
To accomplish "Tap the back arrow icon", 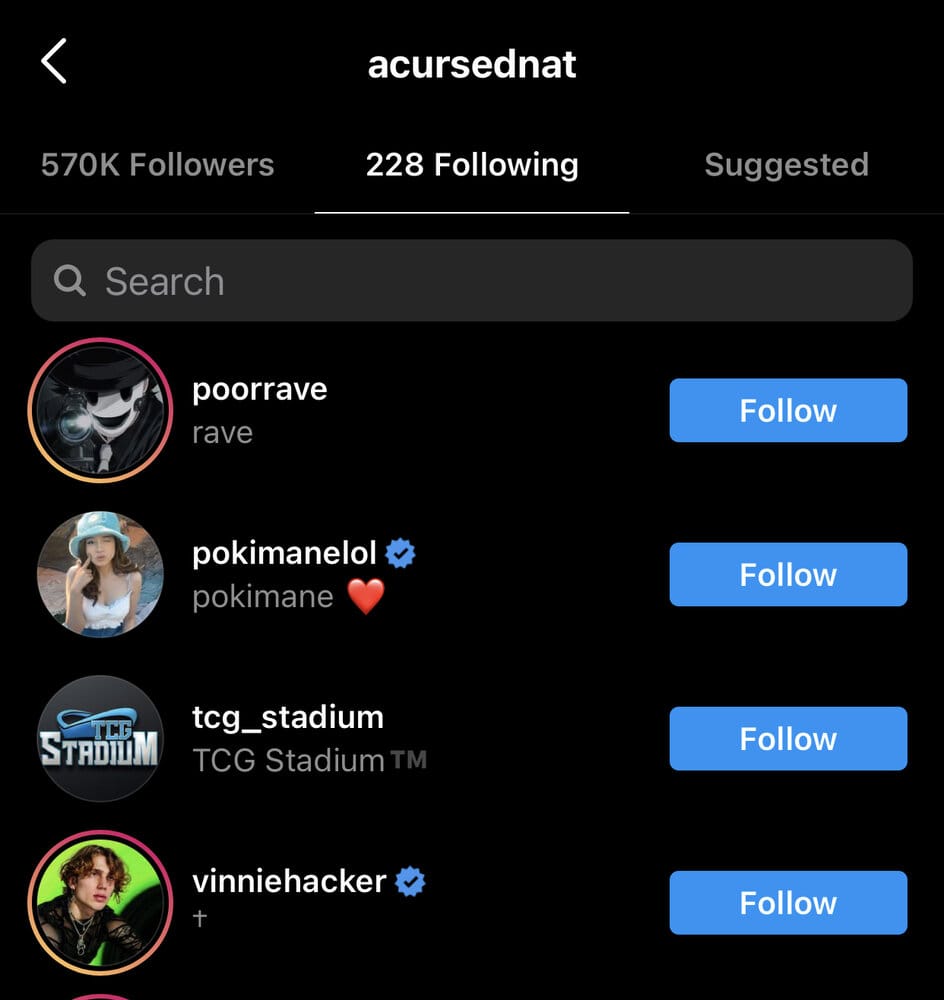I will 54,61.
